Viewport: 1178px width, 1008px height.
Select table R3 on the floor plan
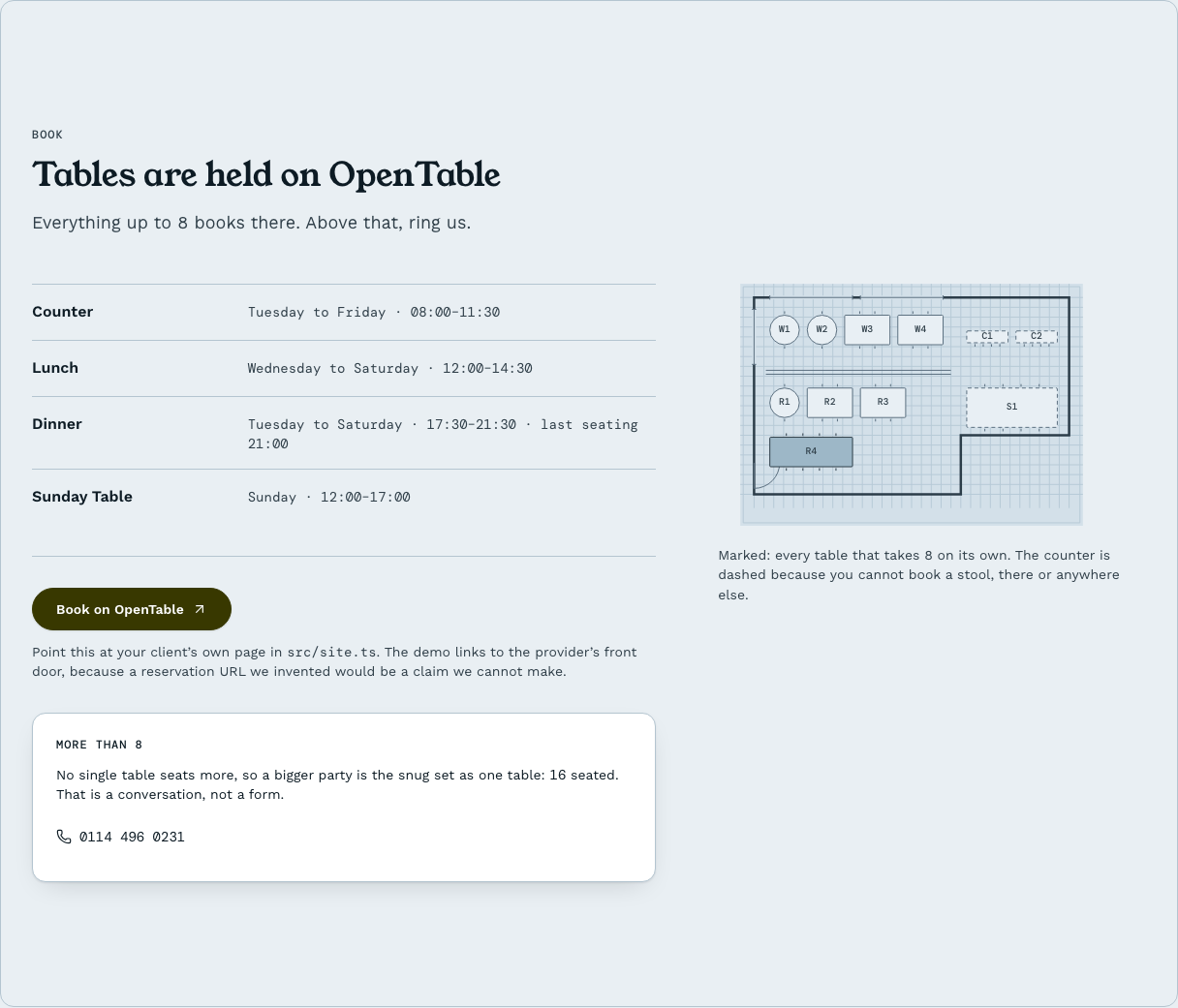point(883,402)
